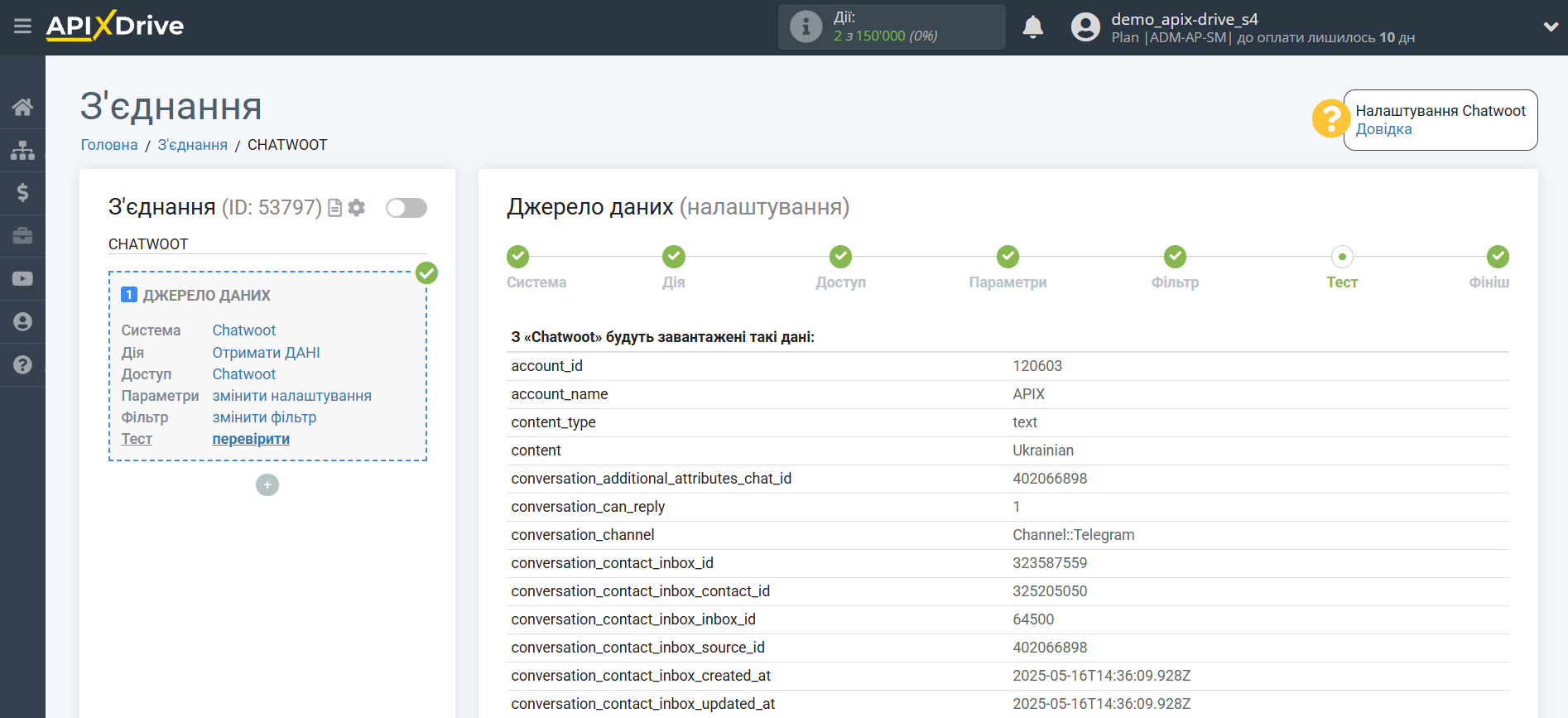Open the profile sidebar icon
The width and height of the screenshot is (1568, 718).
22,322
